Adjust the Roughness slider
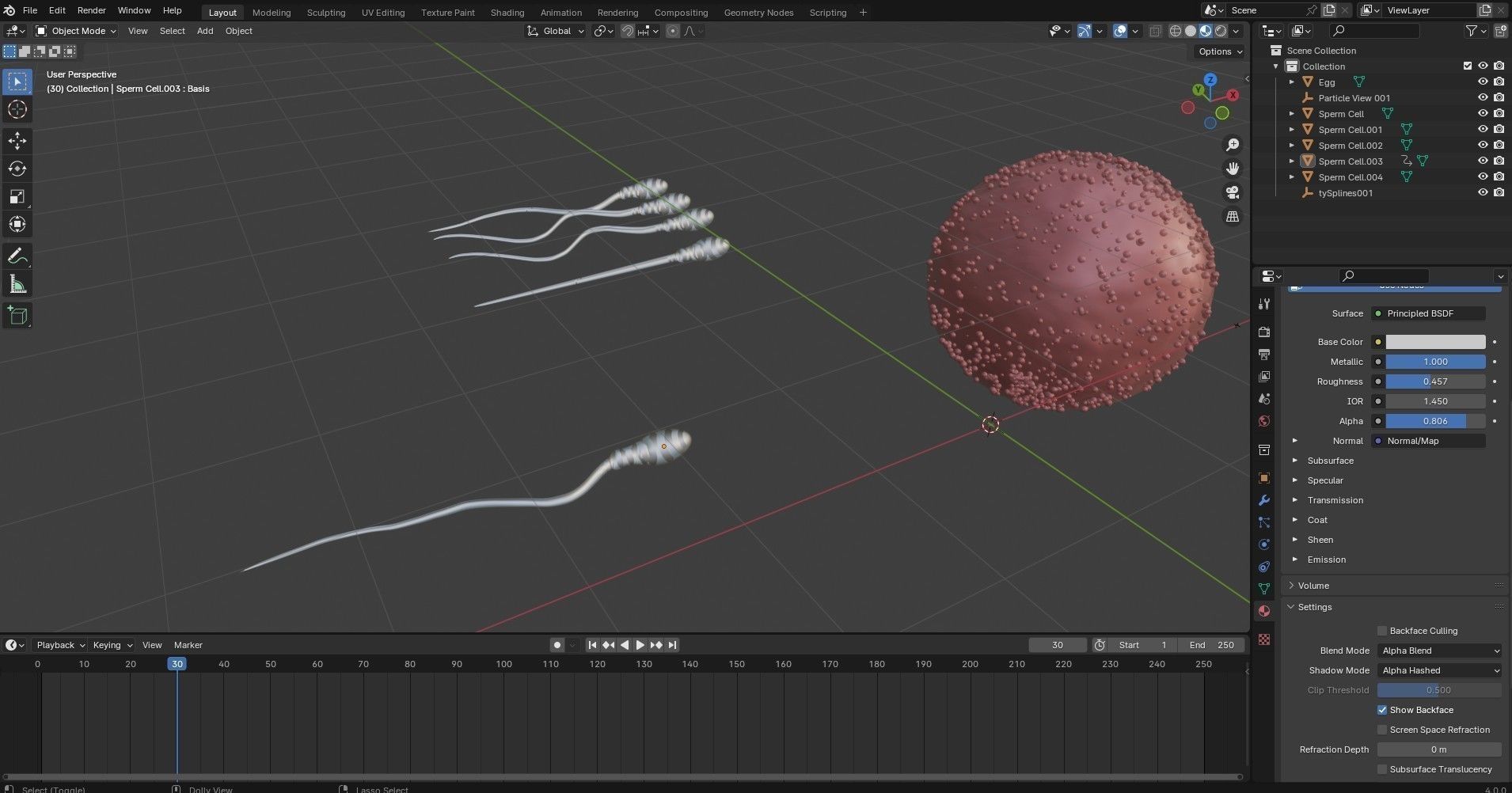The height and width of the screenshot is (793, 1512). 1435,381
